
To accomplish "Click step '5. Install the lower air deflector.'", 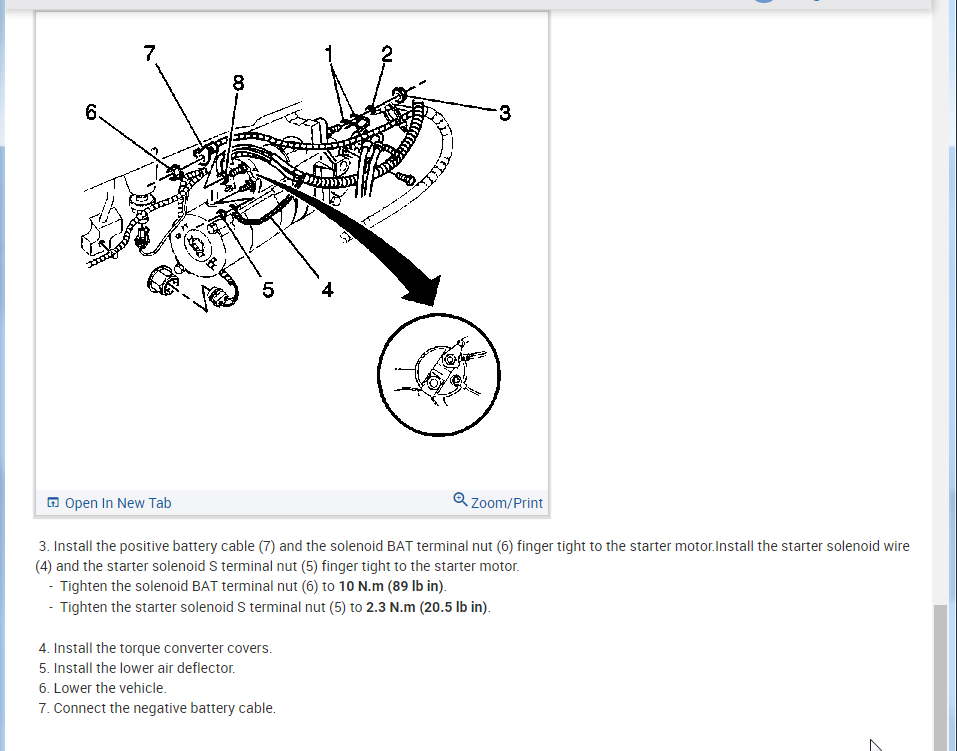I will click(x=137, y=668).
